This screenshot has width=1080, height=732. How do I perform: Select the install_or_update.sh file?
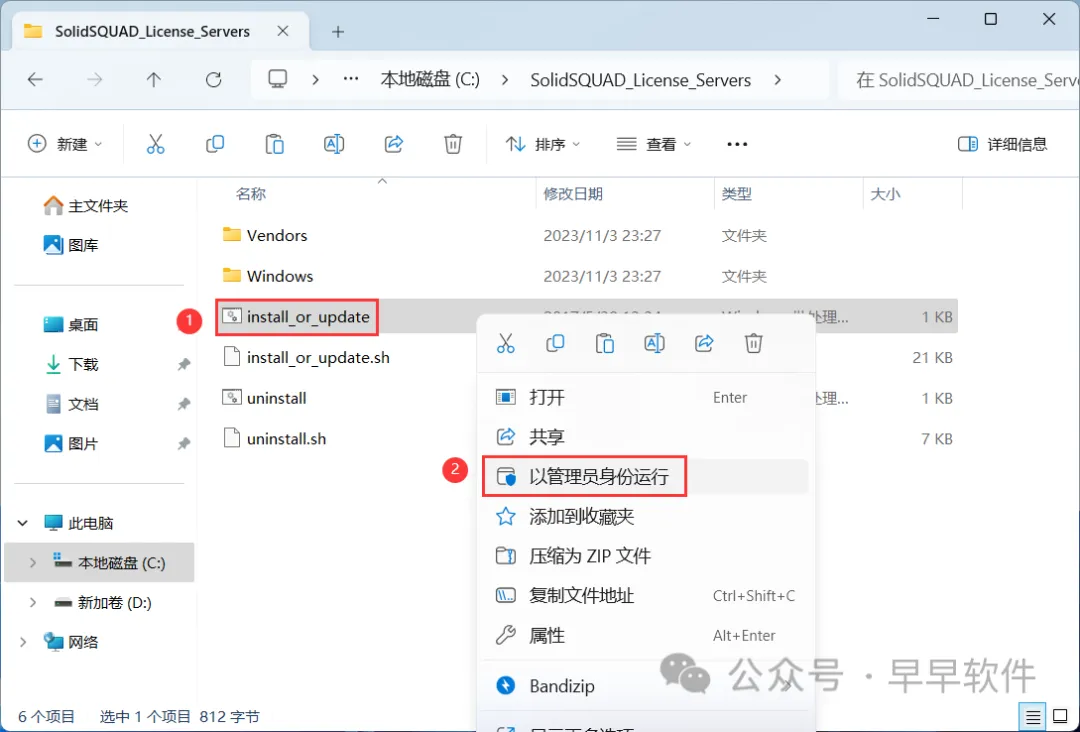[x=307, y=357]
